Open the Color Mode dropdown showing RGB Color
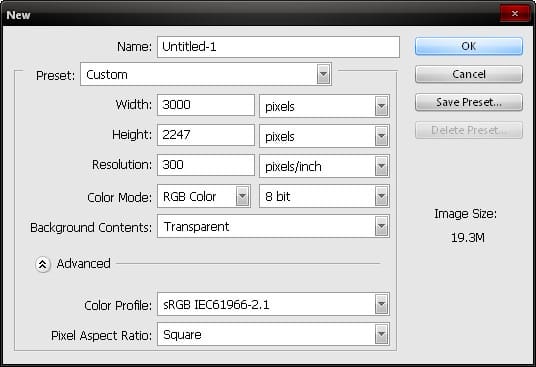 204,196
